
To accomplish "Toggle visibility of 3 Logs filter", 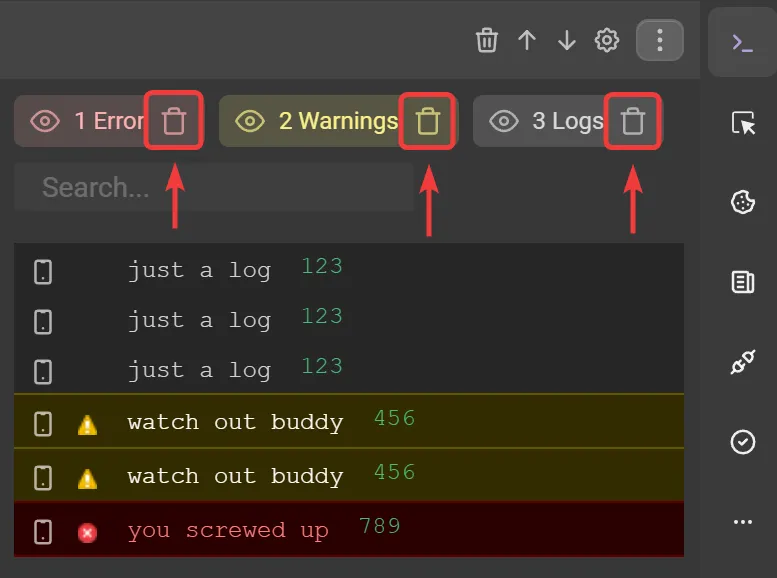I will [503, 121].
